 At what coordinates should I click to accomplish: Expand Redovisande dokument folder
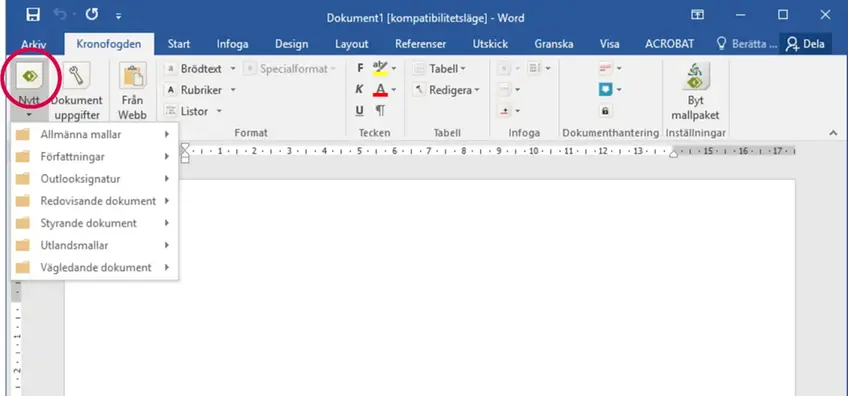click(x=94, y=201)
